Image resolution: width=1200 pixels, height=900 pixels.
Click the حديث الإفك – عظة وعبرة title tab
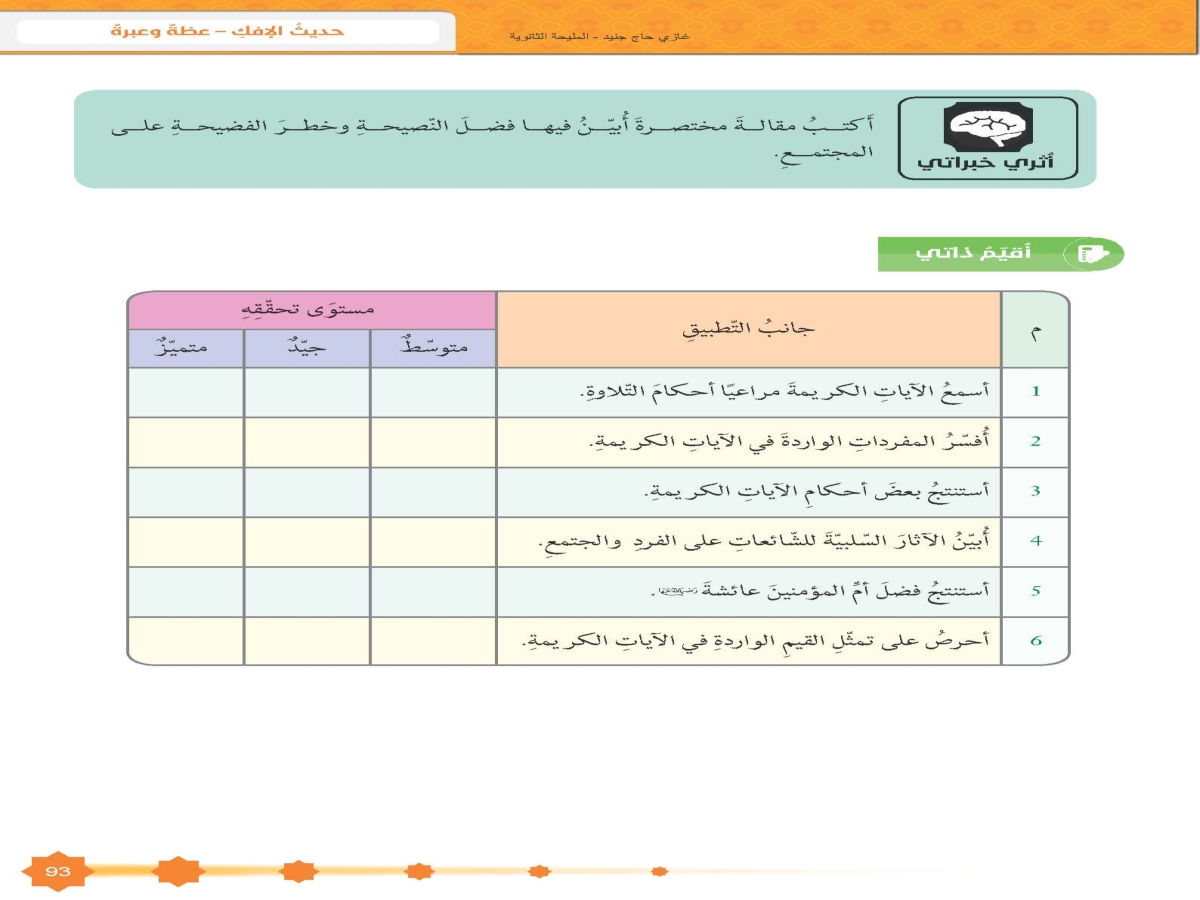tap(228, 31)
